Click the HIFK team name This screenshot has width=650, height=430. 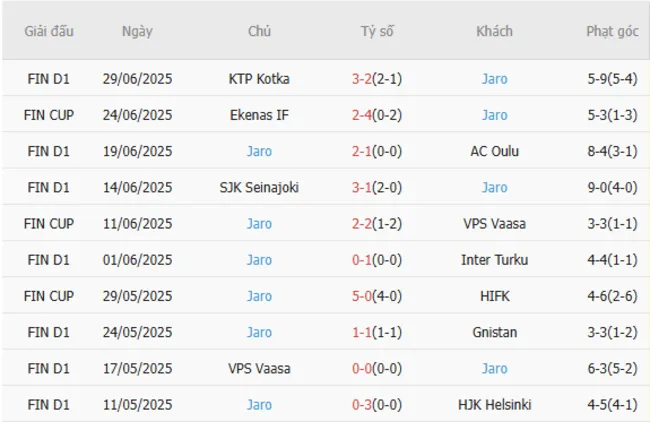(494, 296)
